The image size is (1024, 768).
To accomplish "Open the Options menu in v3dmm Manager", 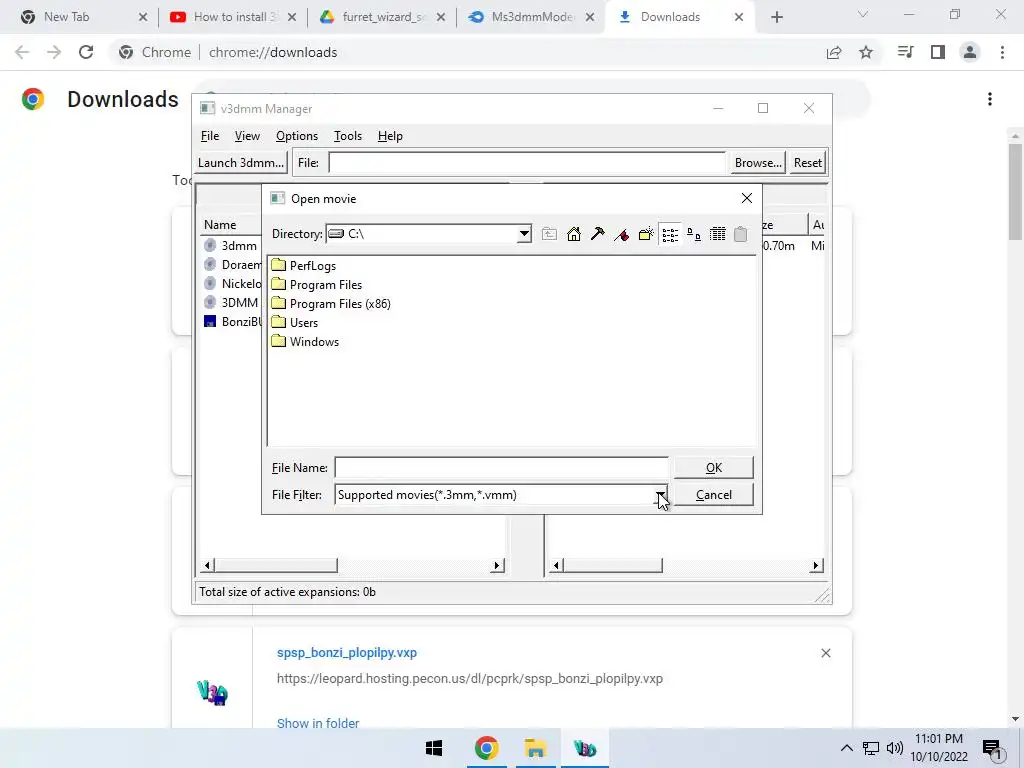I will pyautogui.click(x=296, y=136).
